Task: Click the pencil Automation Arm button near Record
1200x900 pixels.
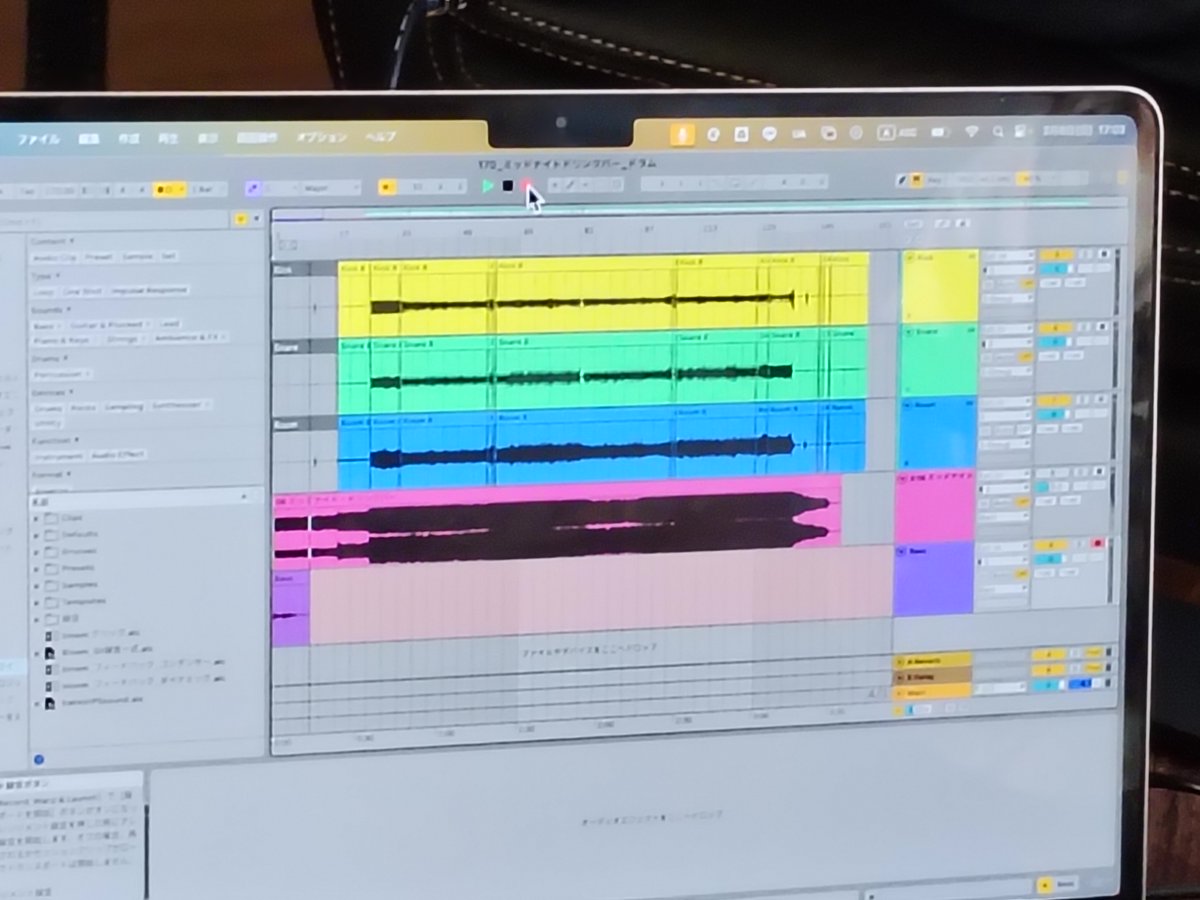Action: tap(572, 186)
